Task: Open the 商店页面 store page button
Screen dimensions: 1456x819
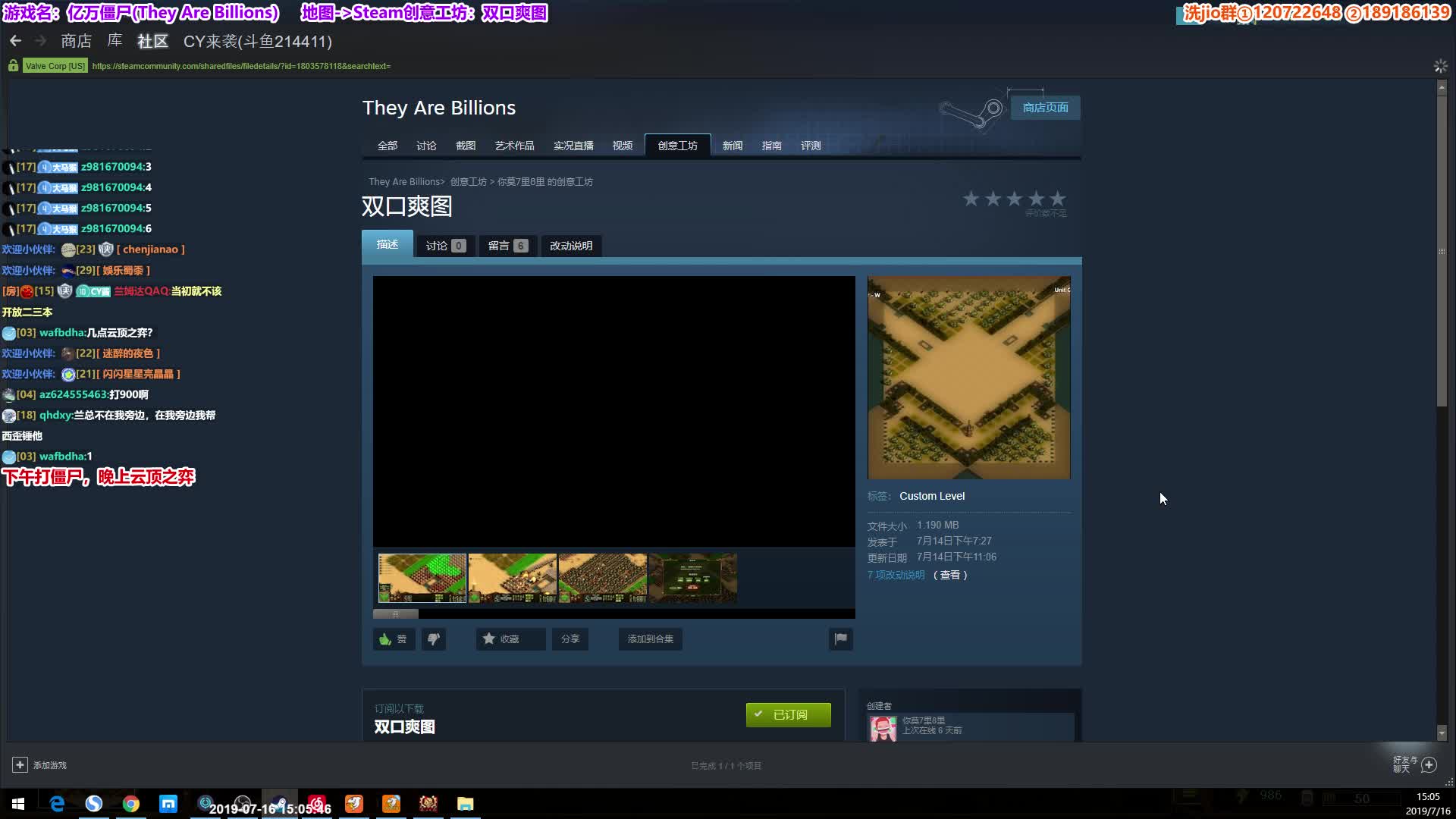Action: coord(1045,108)
